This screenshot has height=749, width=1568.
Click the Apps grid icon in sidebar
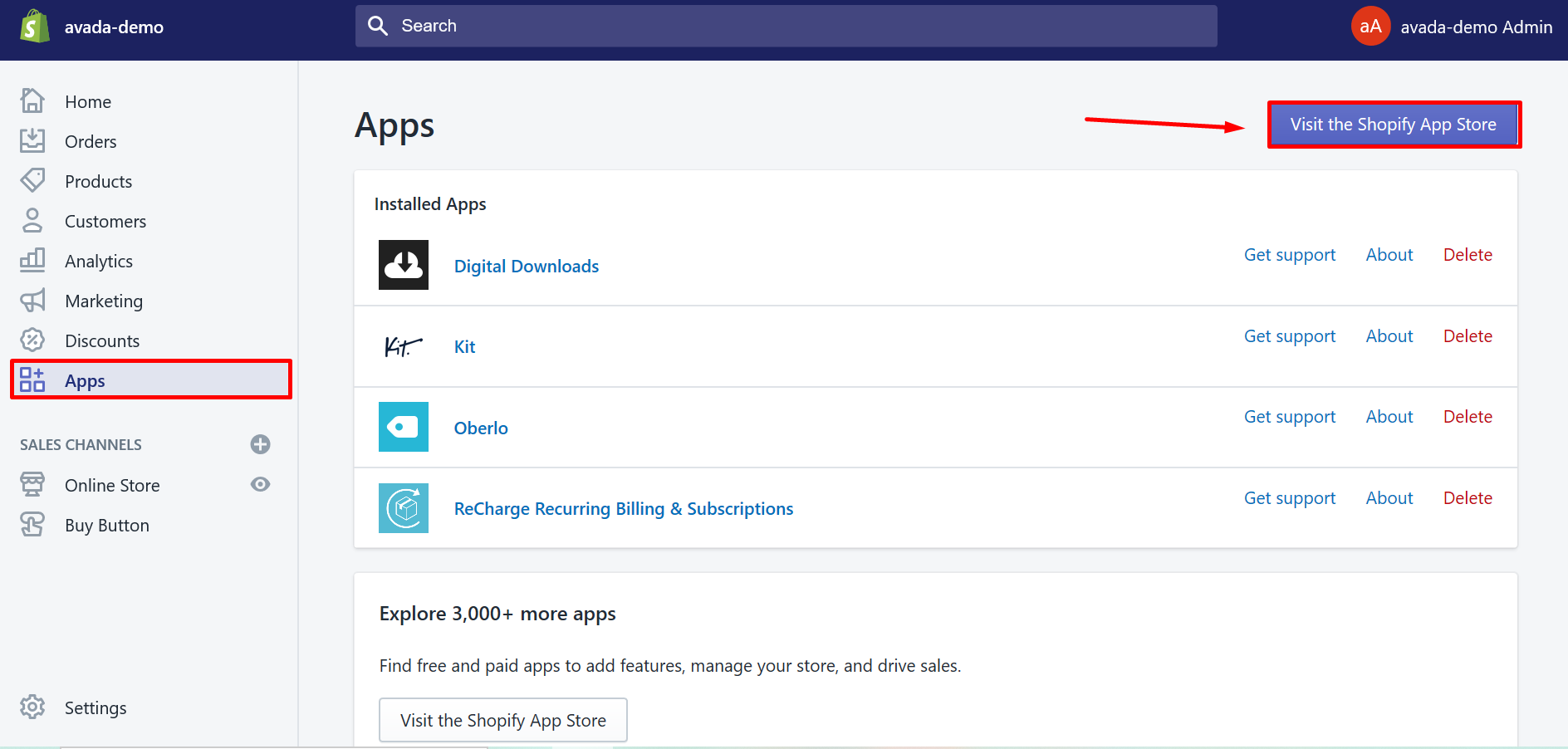click(x=32, y=379)
